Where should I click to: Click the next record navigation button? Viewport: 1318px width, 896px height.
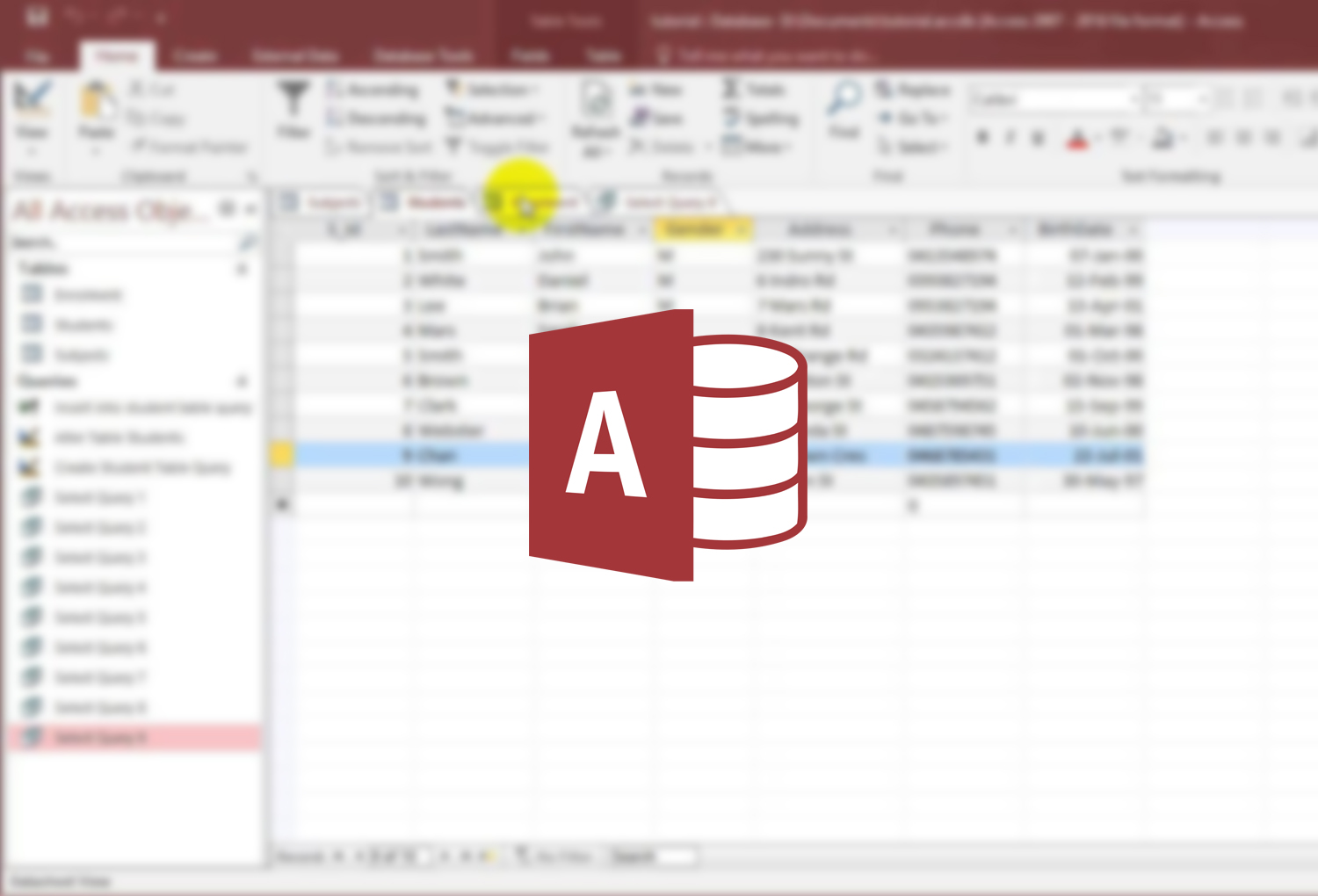(445, 856)
